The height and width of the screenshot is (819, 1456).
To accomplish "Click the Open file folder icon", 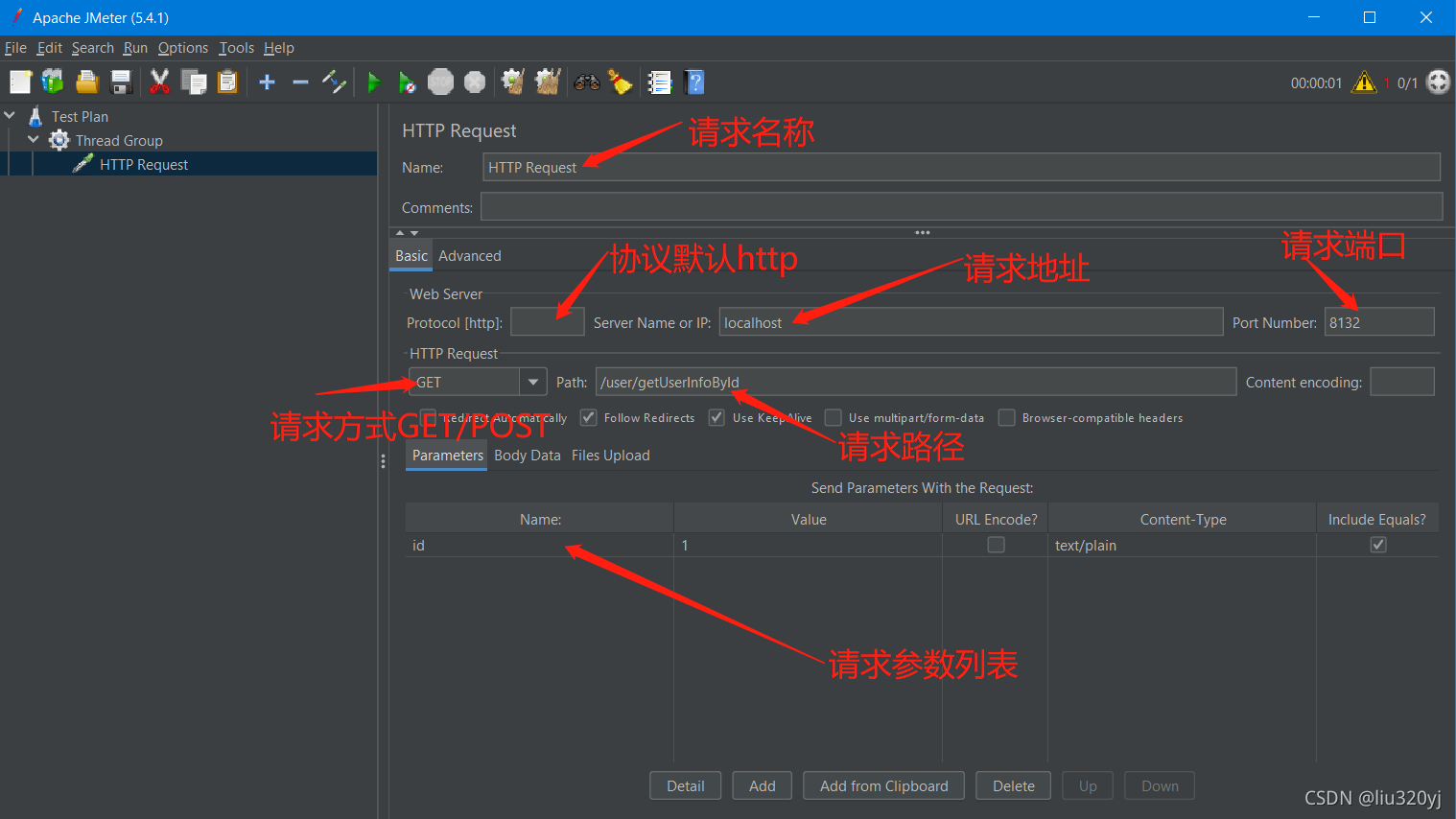I will [x=87, y=82].
